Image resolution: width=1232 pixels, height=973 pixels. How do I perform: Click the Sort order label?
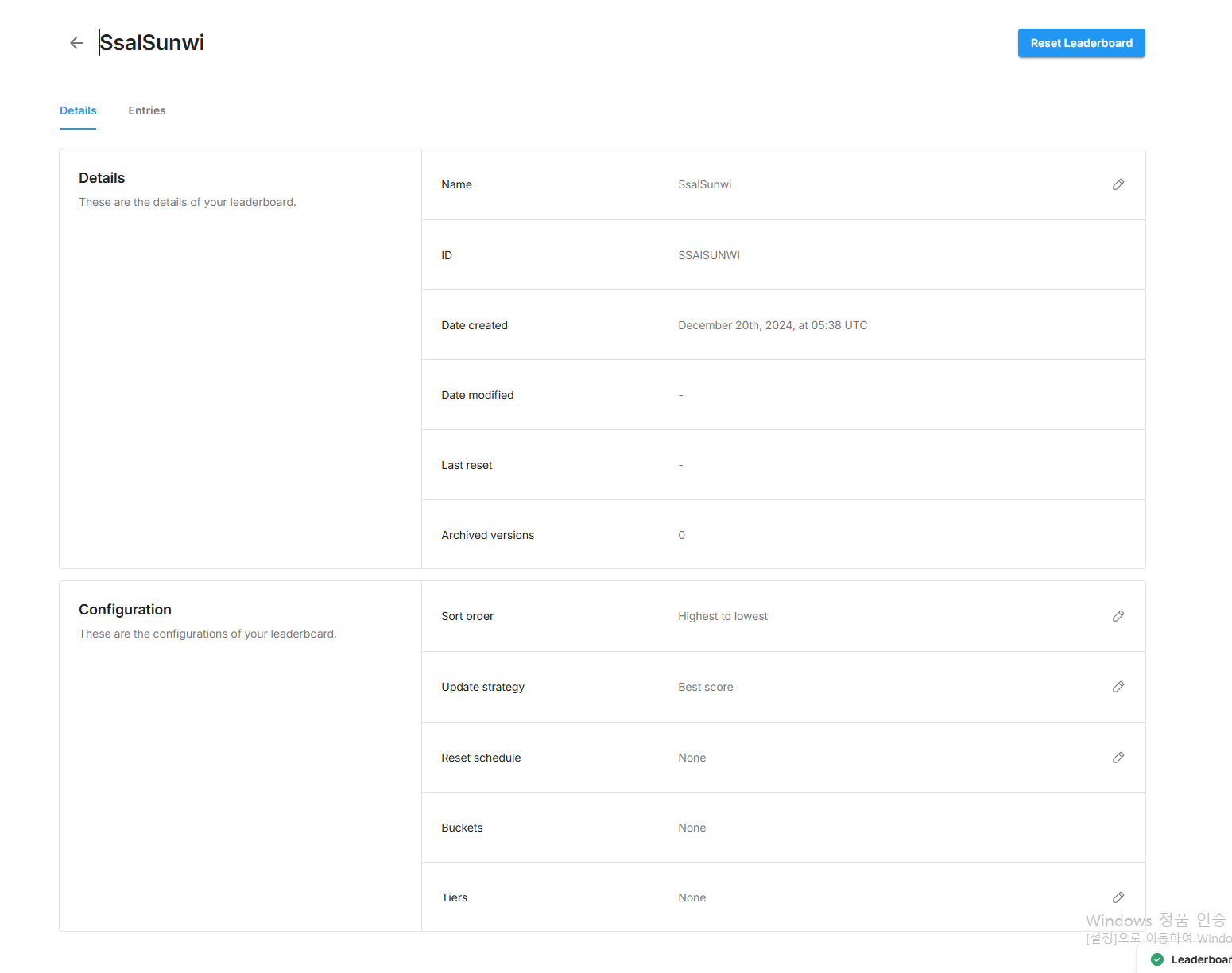pos(467,616)
